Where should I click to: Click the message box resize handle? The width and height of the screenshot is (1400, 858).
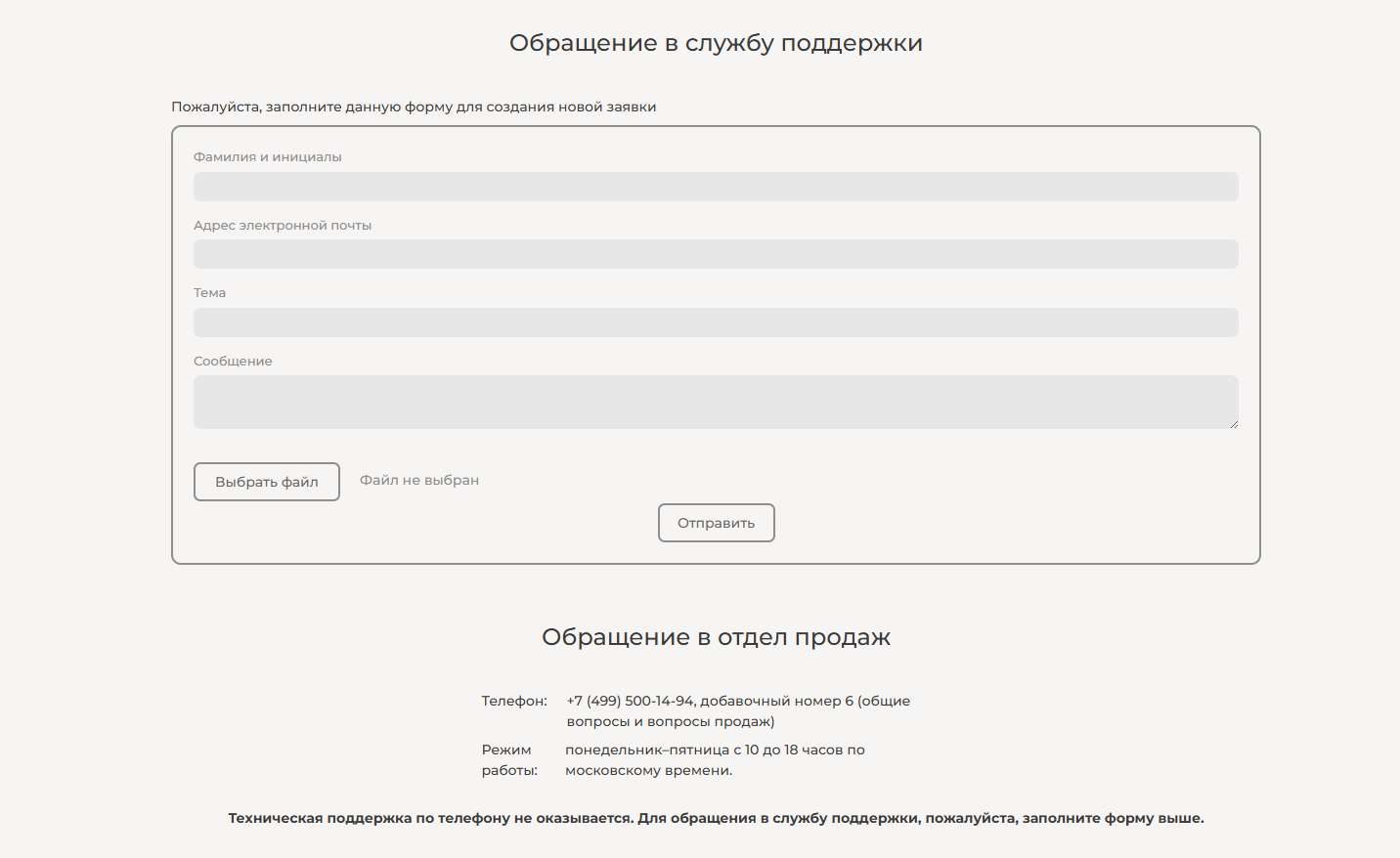(x=1233, y=424)
